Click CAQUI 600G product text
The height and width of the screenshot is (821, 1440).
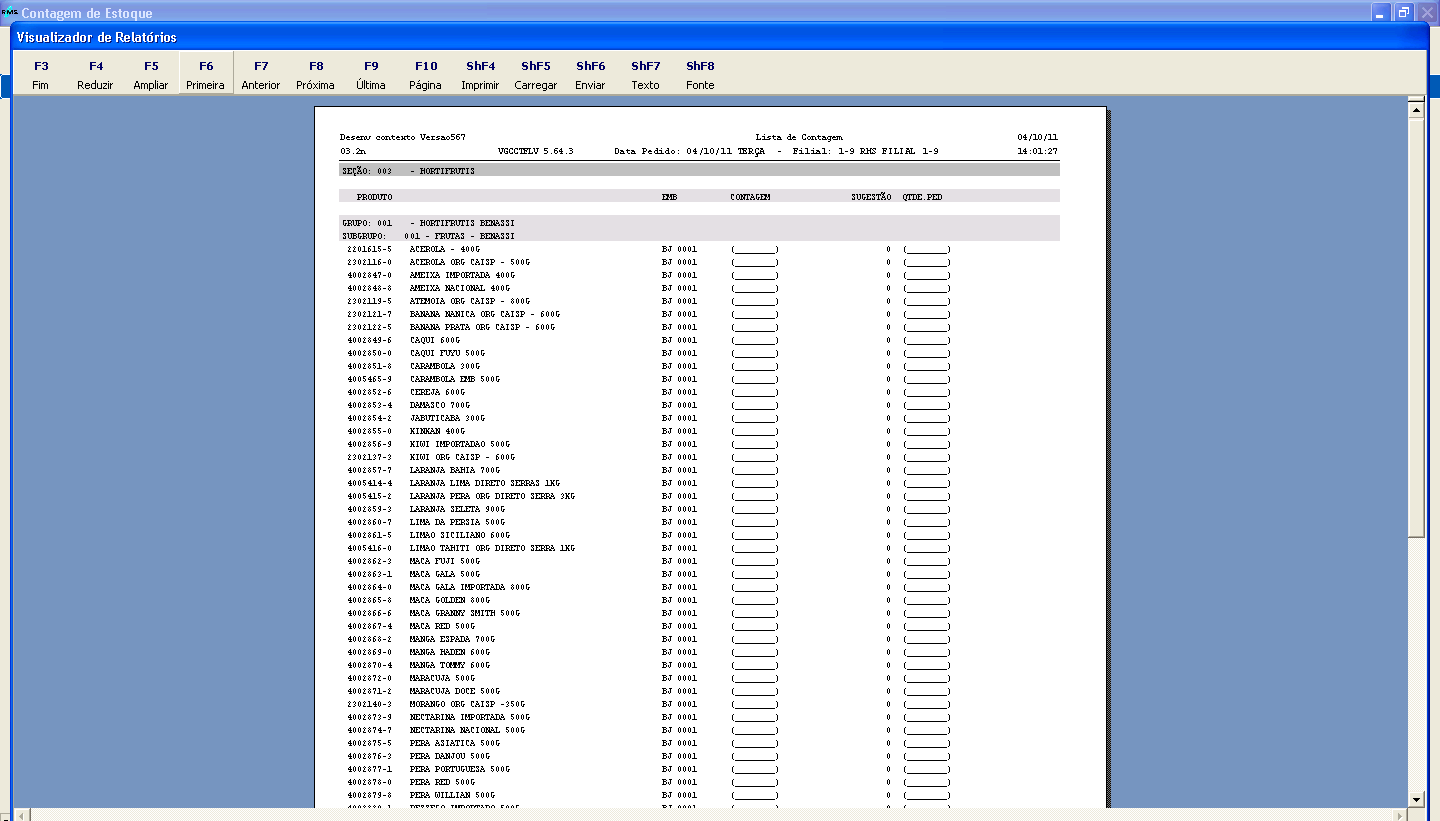435,340
